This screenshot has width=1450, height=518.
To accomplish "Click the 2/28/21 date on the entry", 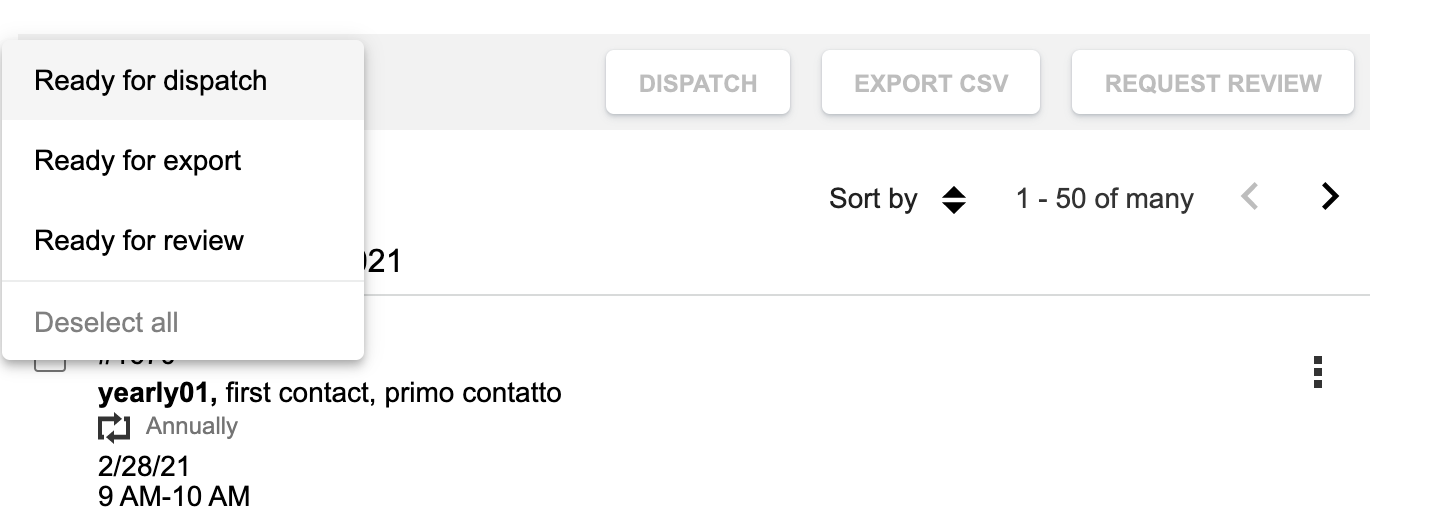I will pos(144,466).
